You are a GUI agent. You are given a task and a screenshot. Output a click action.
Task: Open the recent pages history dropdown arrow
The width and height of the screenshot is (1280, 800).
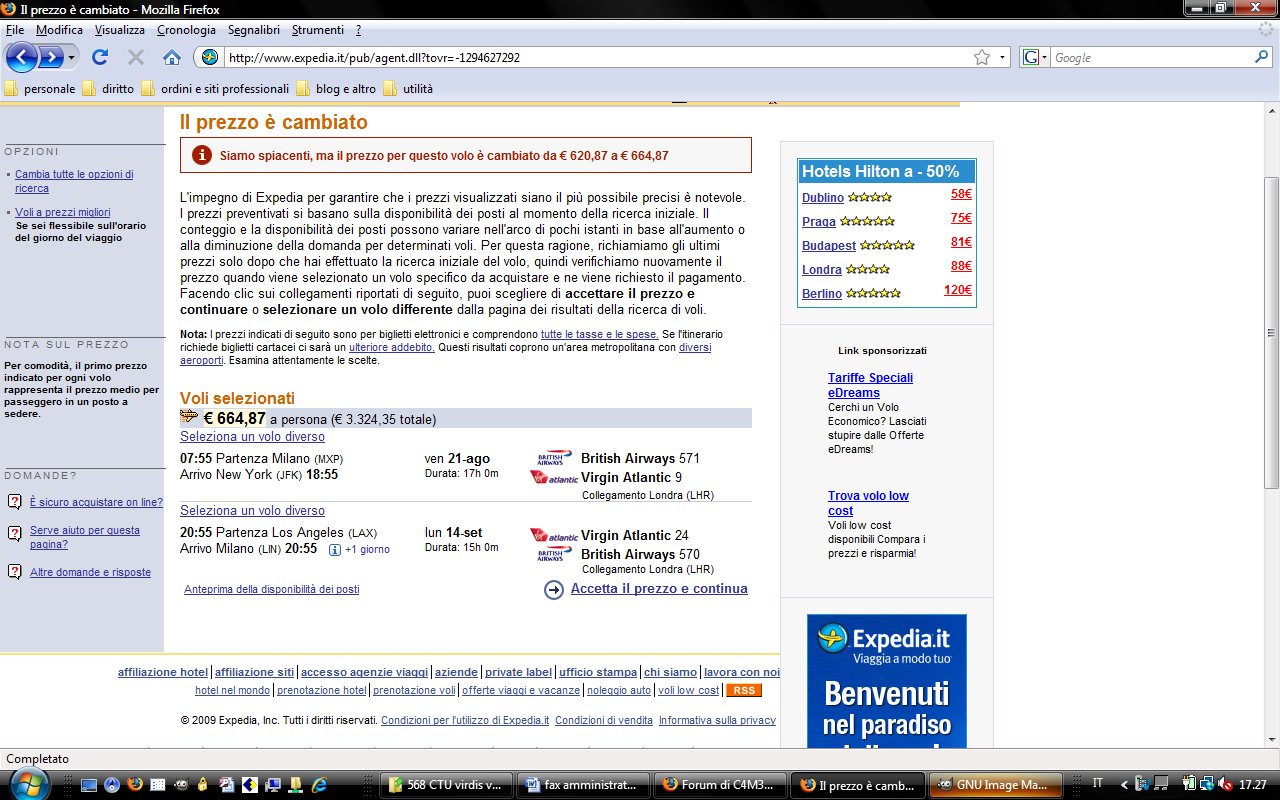(72, 57)
